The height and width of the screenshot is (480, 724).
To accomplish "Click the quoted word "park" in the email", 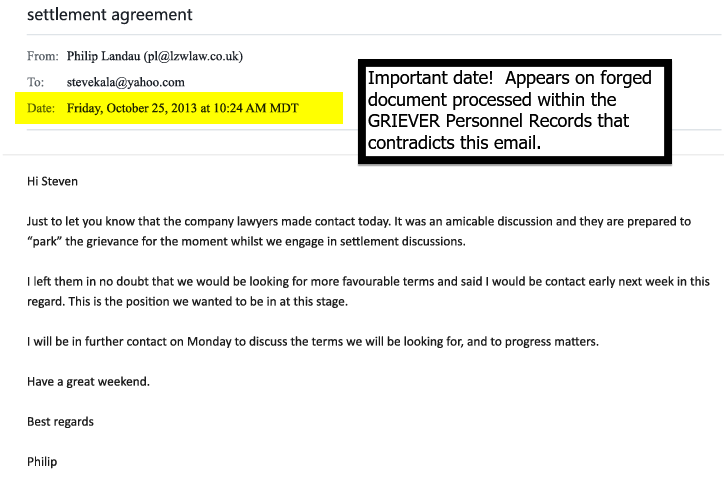I will pos(44,241).
